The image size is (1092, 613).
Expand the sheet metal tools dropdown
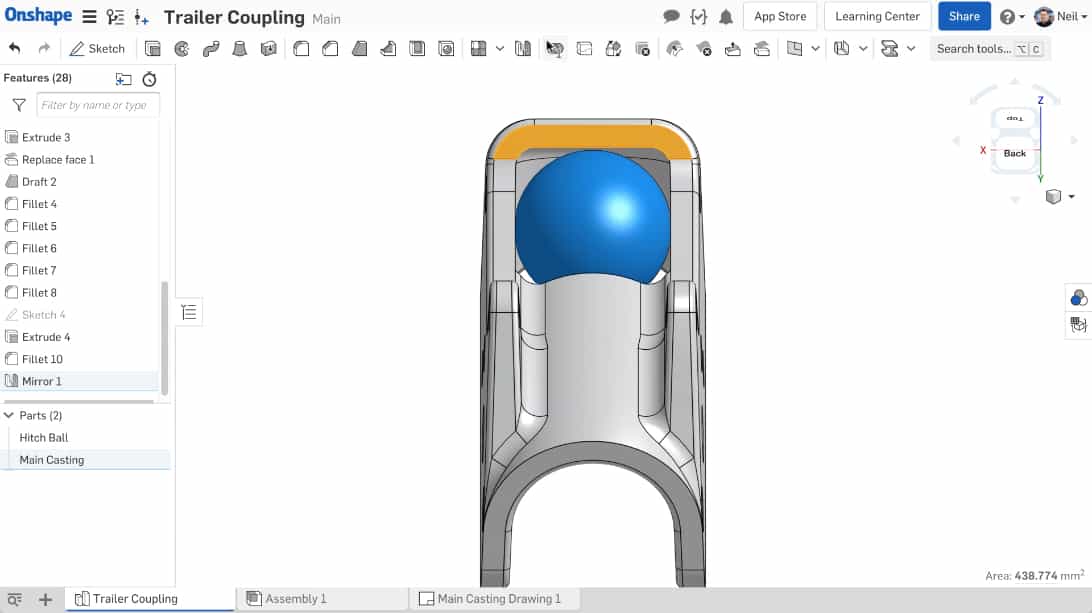tap(863, 49)
